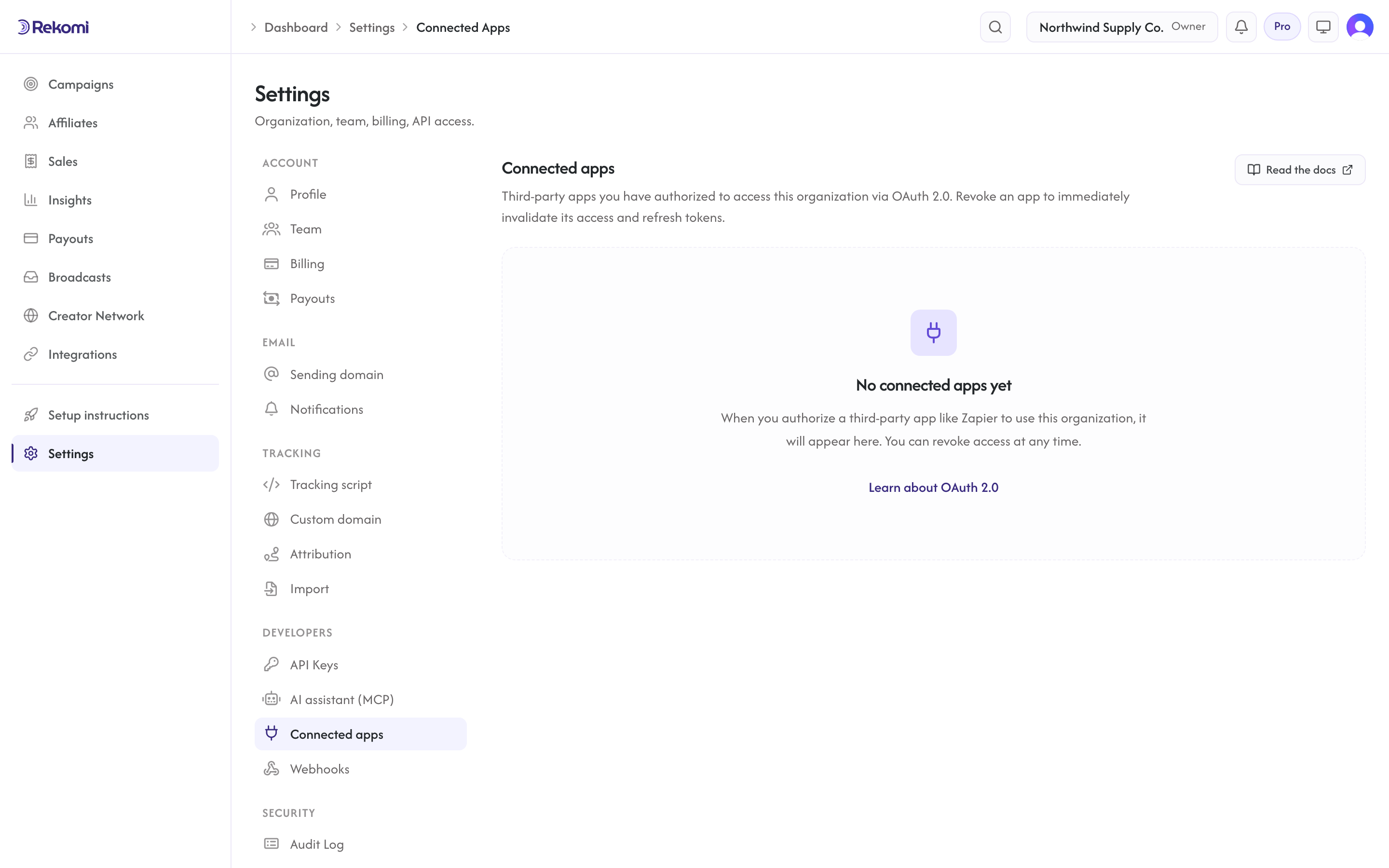Click the 'No connected apps yet' heading

click(933, 385)
